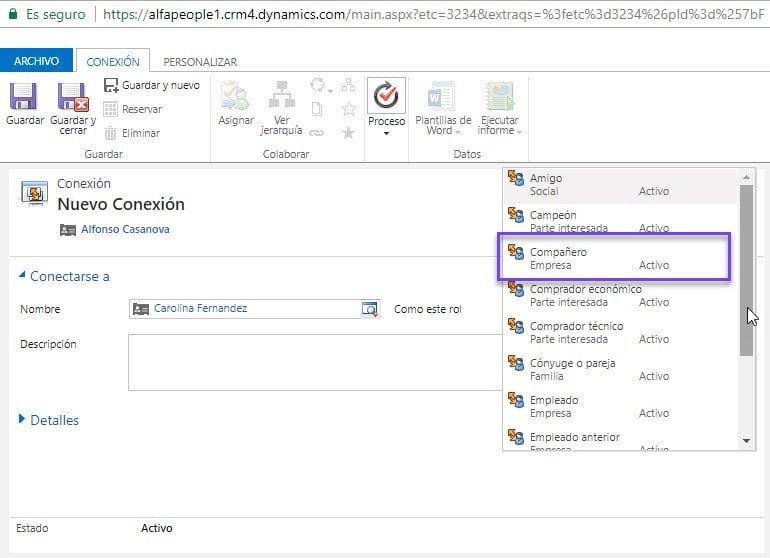The width and height of the screenshot is (770, 558).
Task: Open the Plantillas de Word dropdown
Action: [x=457, y=132]
